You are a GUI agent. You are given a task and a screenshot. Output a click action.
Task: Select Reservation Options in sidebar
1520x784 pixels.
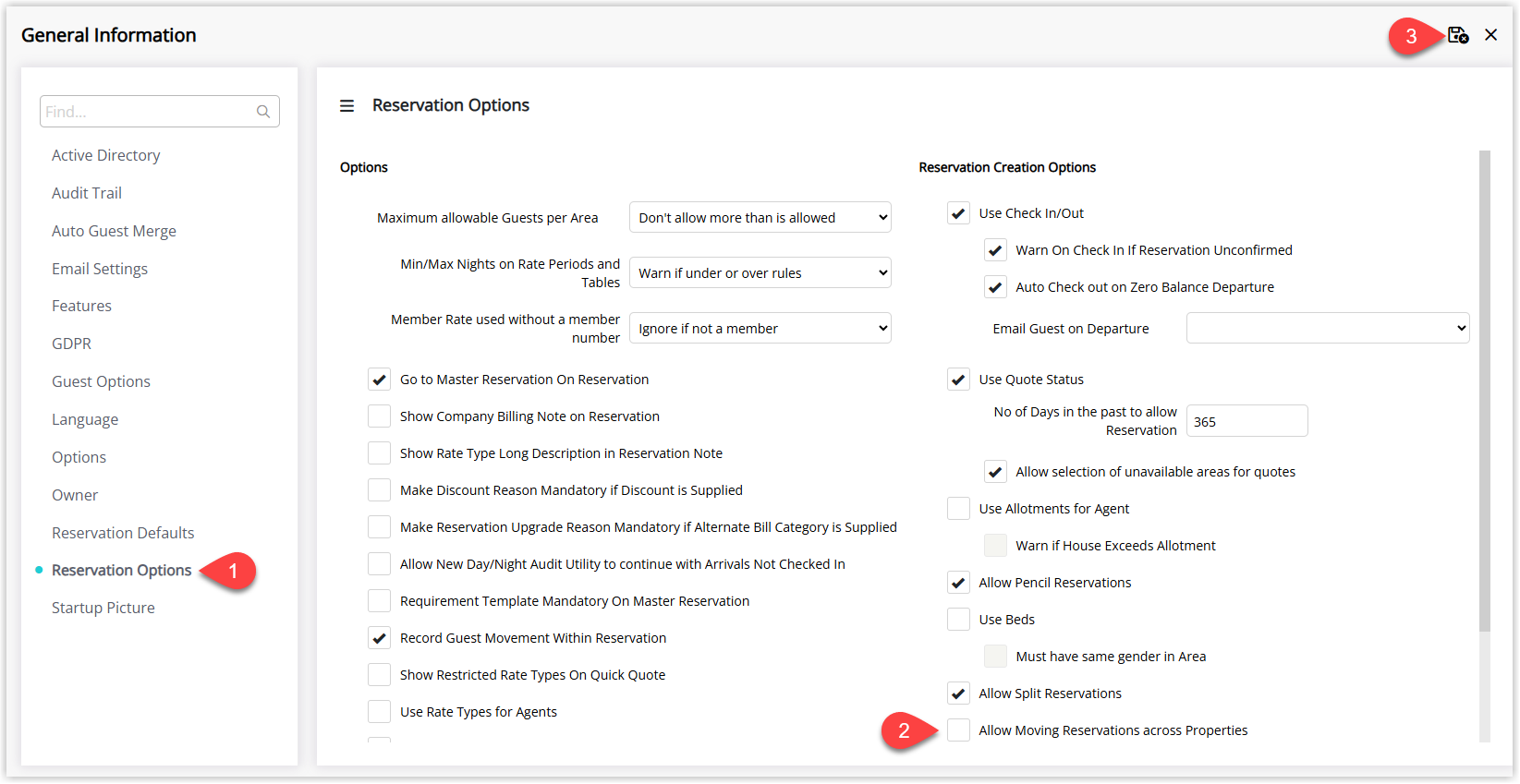click(x=122, y=570)
